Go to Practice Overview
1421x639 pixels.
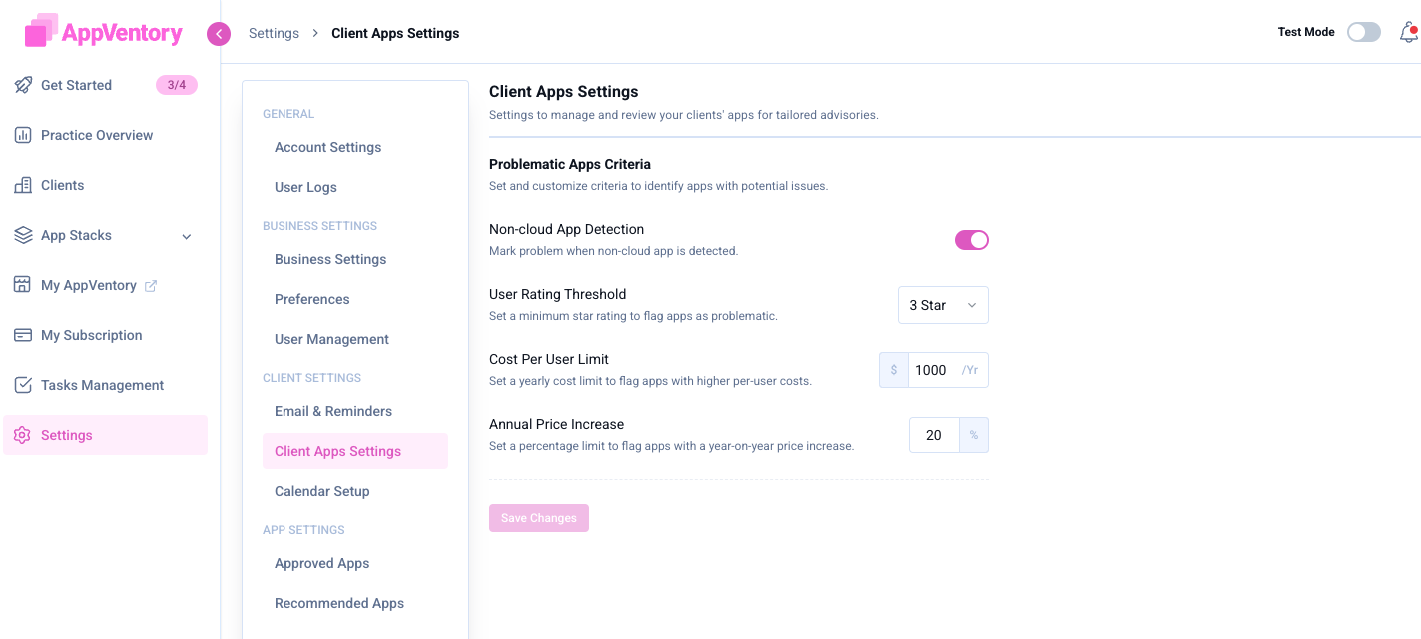click(x=97, y=135)
